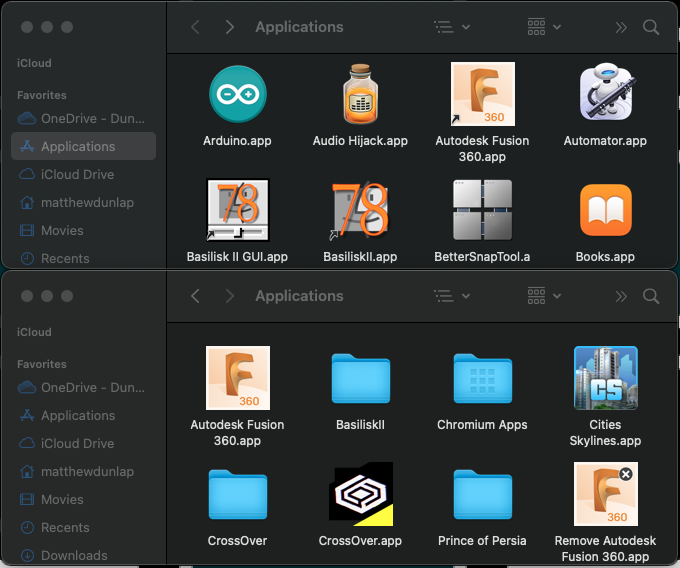
Task: Click the Prince of Persia folder name
Action: [482, 541]
